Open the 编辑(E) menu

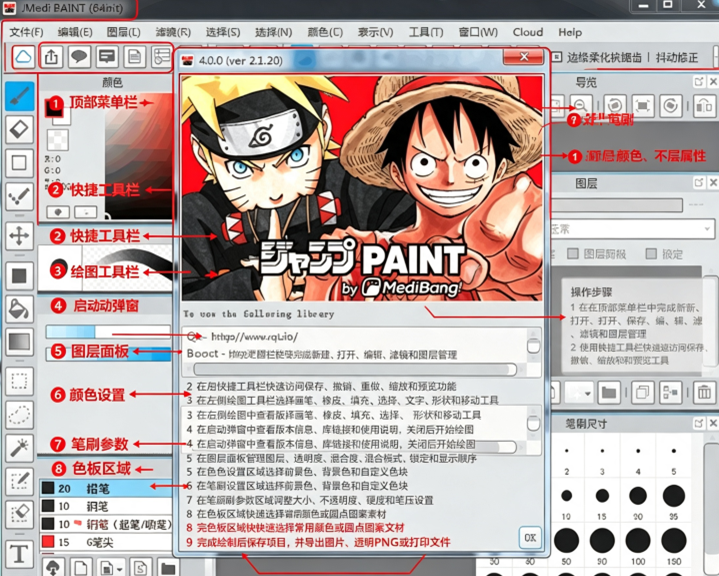pos(75,32)
